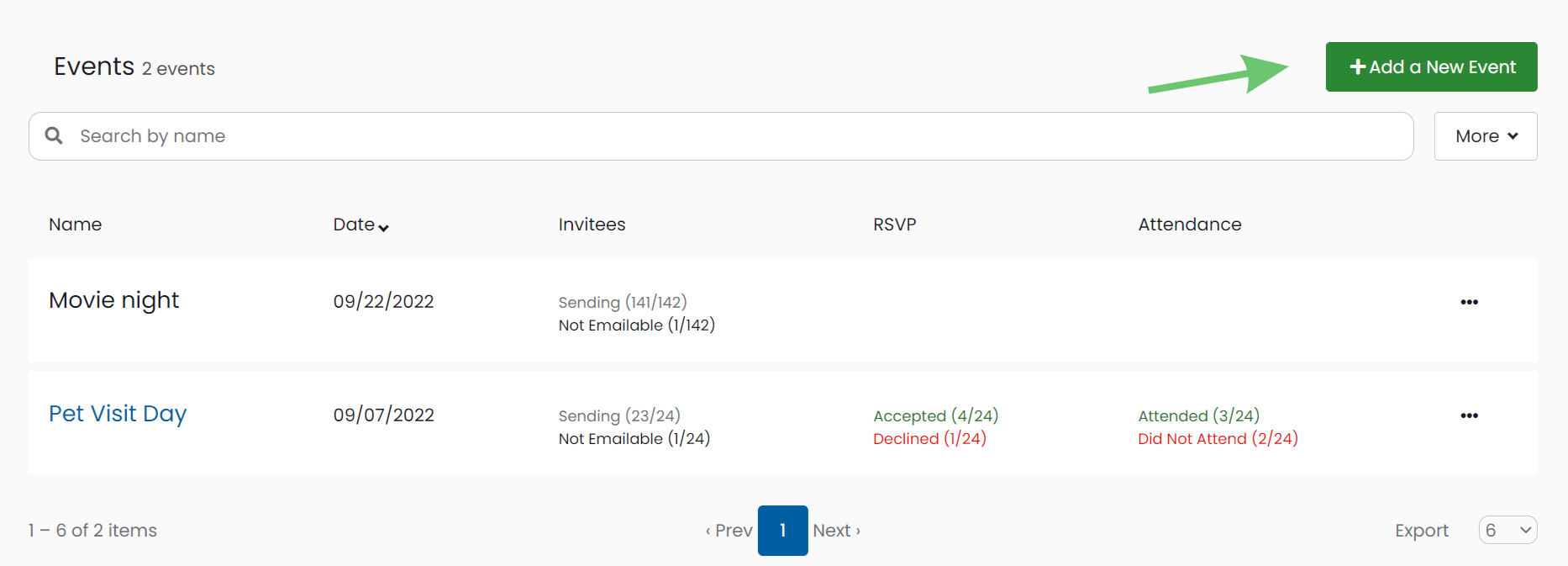
Task: Open the Movie night event
Action: 113,300
